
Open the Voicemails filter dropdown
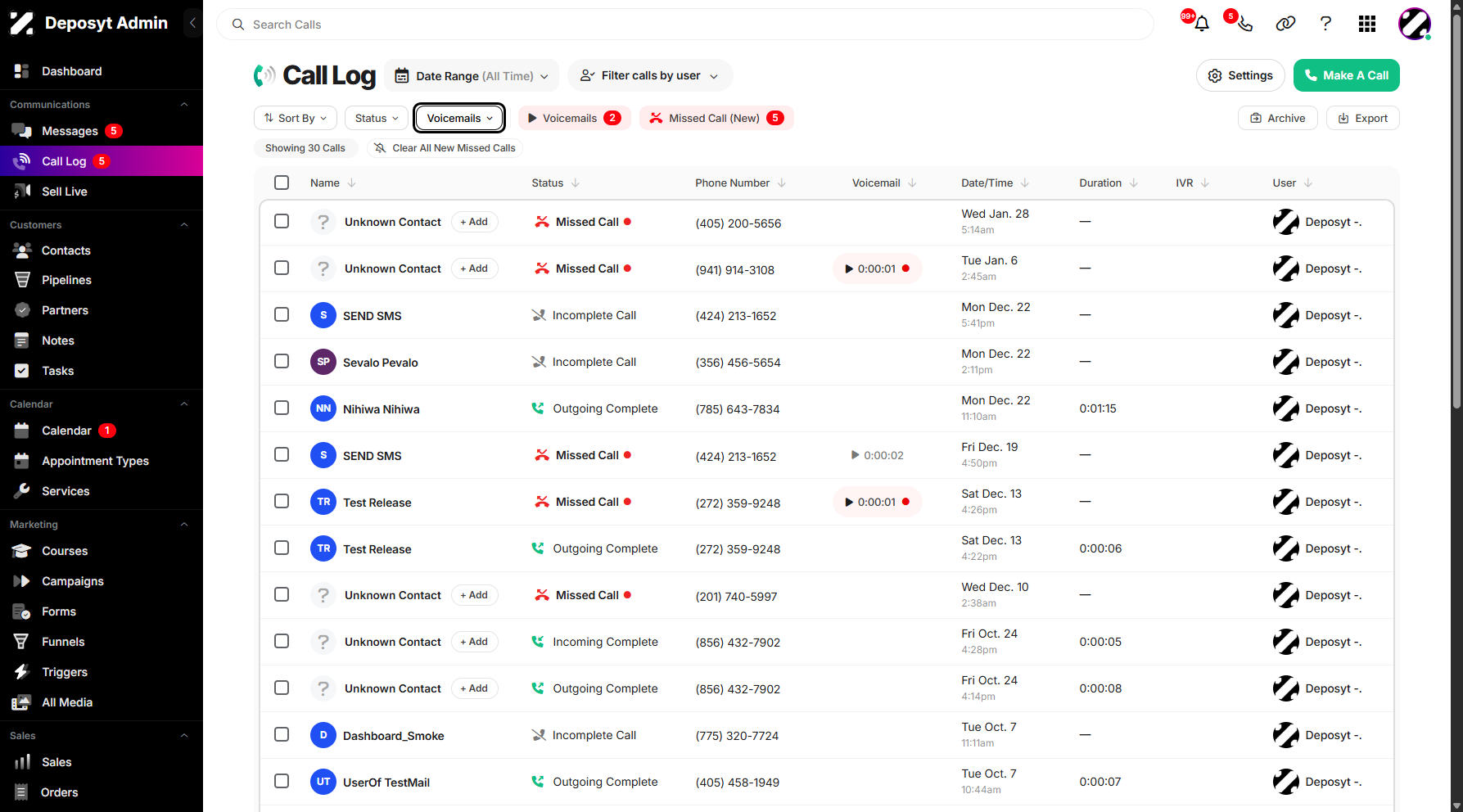pos(459,118)
